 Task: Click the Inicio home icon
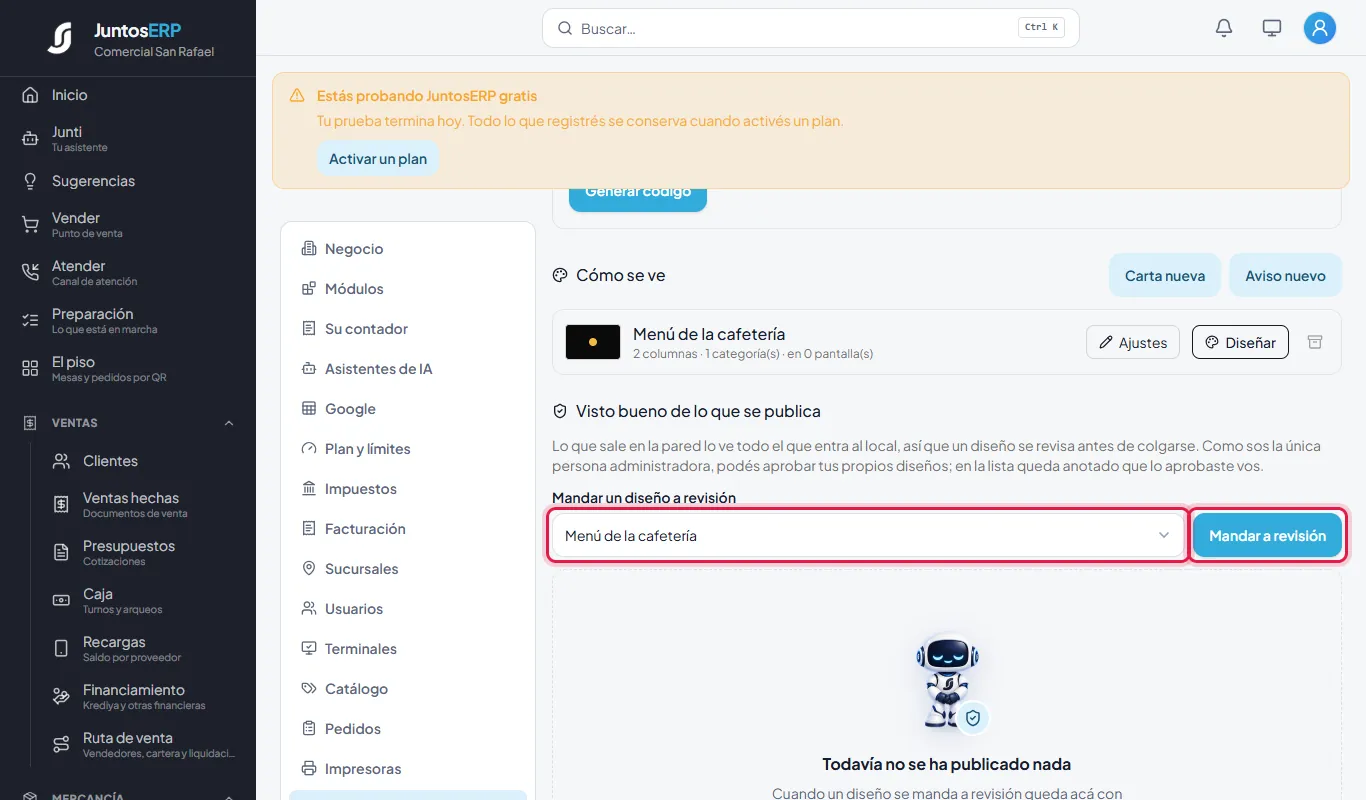click(x=30, y=95)
